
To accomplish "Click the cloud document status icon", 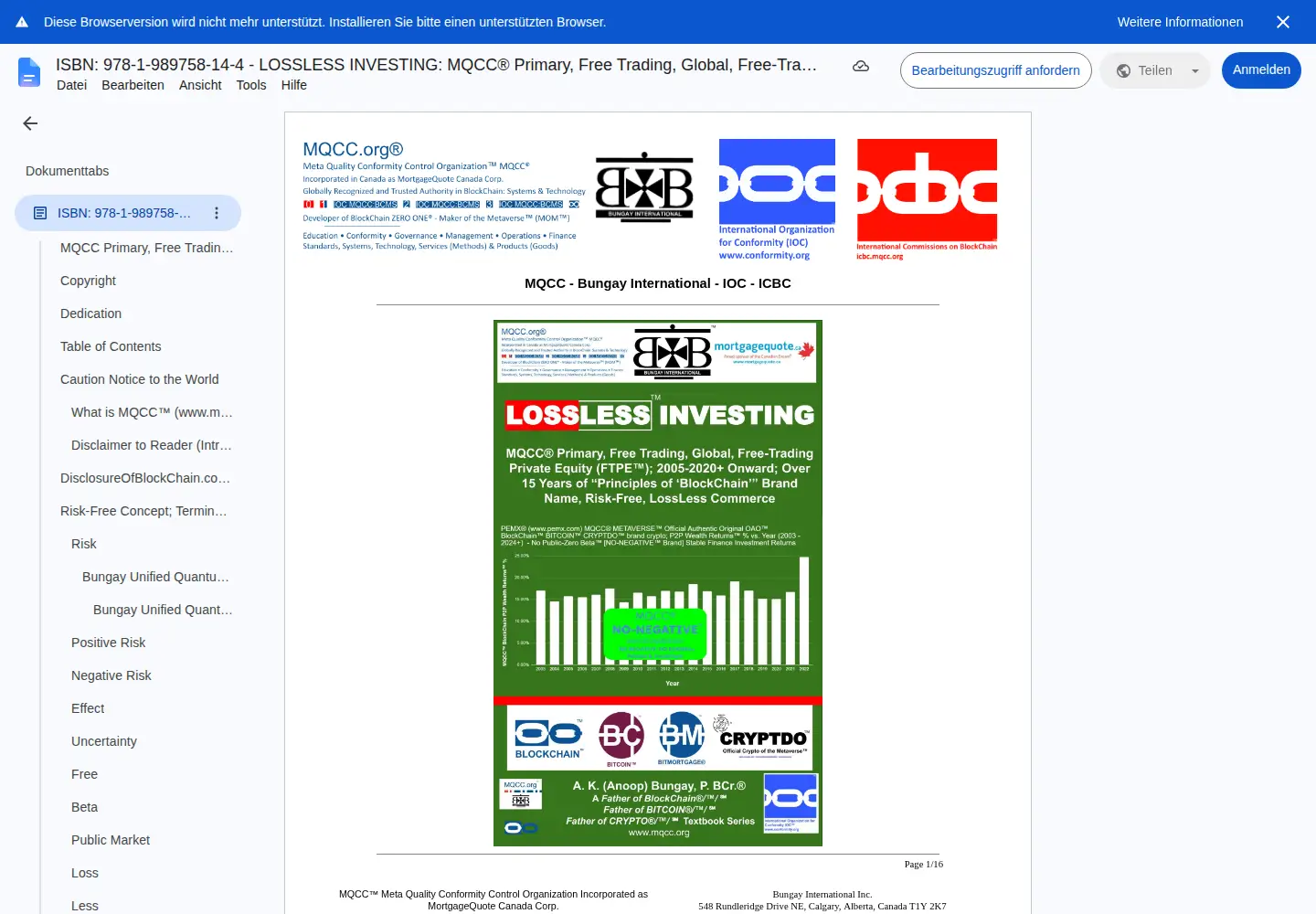I will point(861,66).
